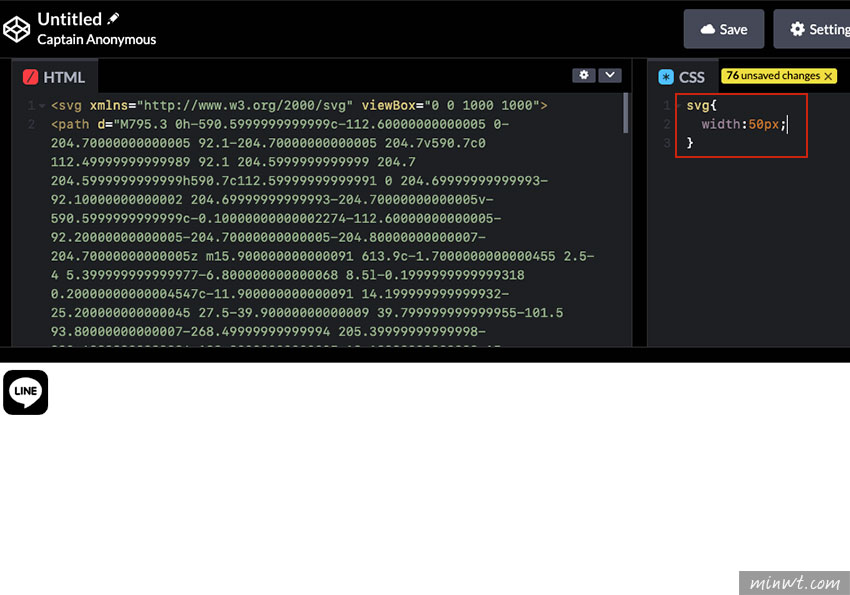Collapse fold arrow on CSS line 1
This screenshot has width=850, height=595.
(678, 106)
